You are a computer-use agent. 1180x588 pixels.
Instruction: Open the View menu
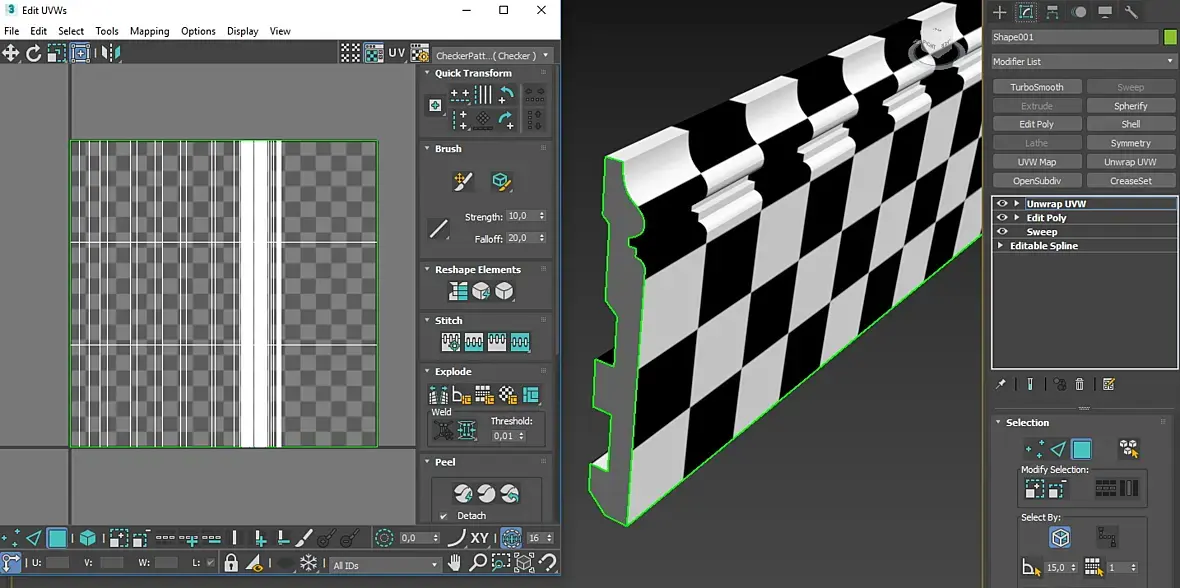(280, 31)
